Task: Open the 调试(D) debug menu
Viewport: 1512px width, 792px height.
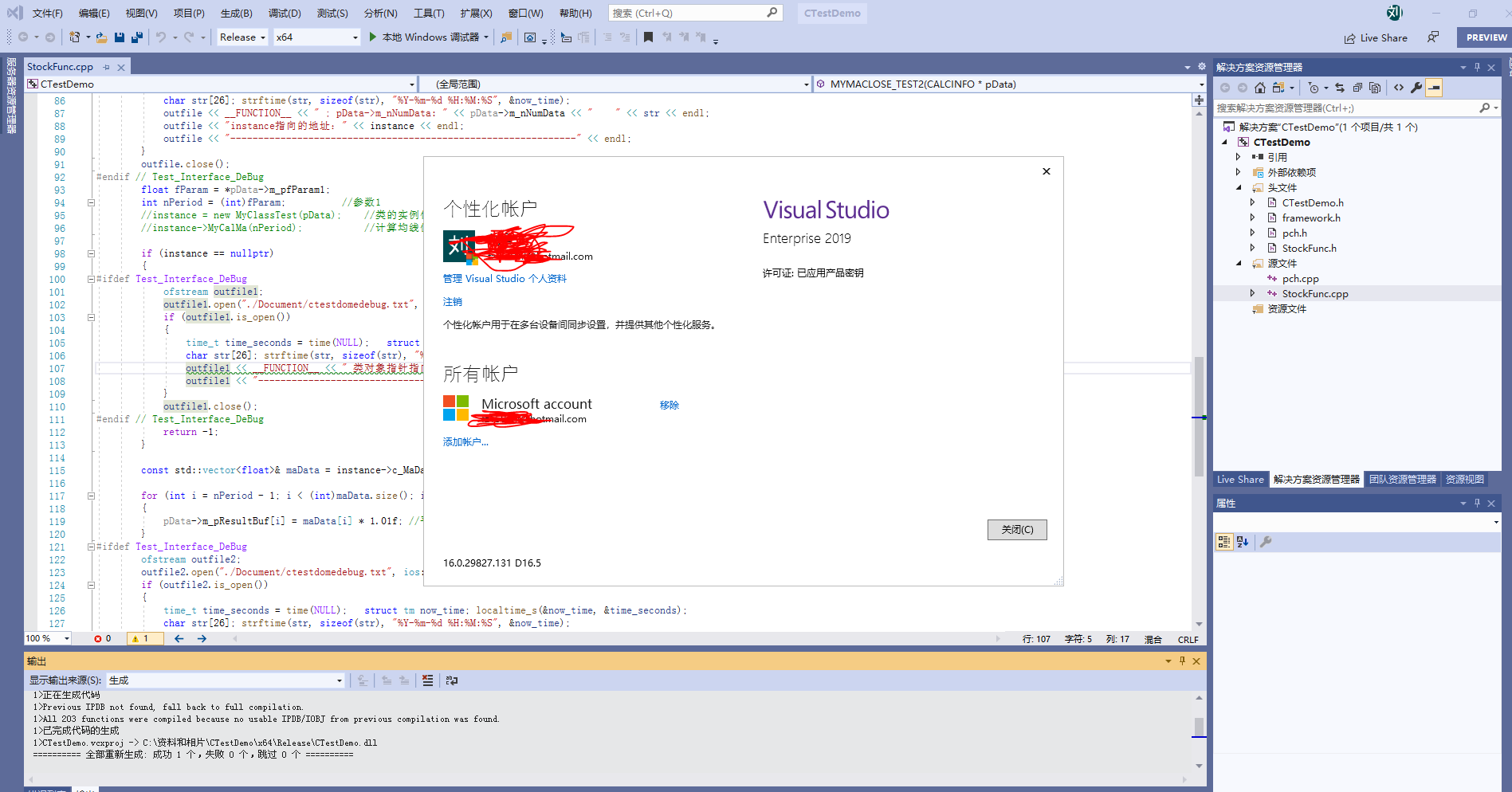Action: point(285,14)
